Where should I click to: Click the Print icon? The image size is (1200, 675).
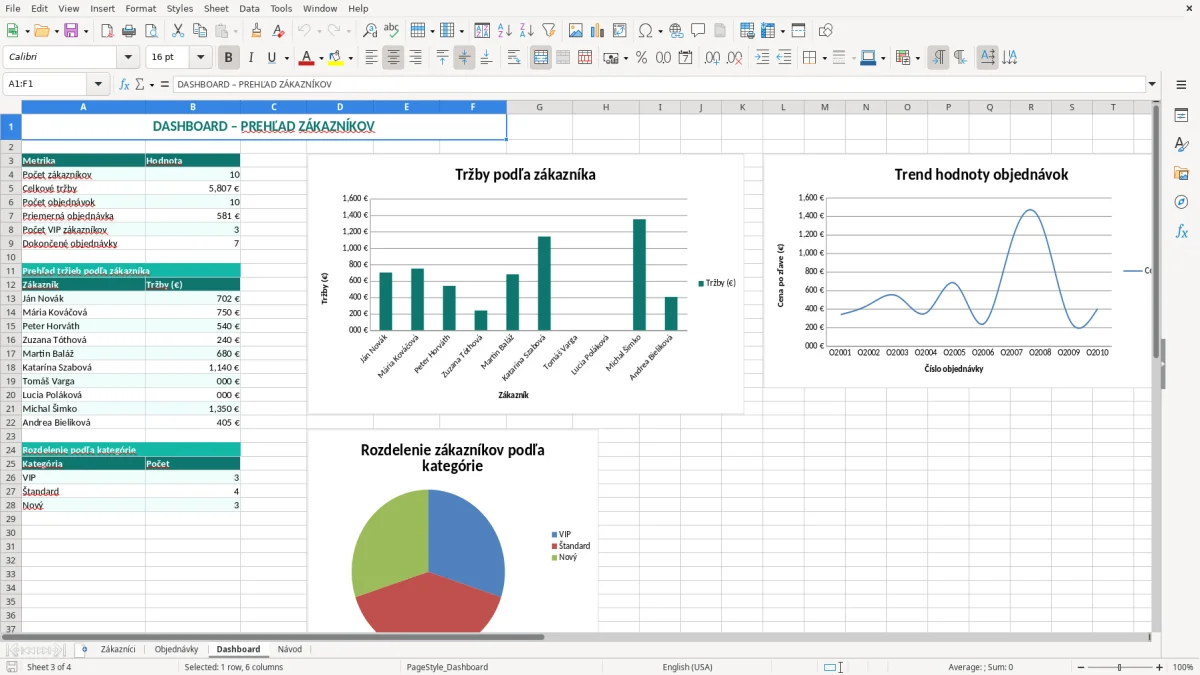pos(129,31)
